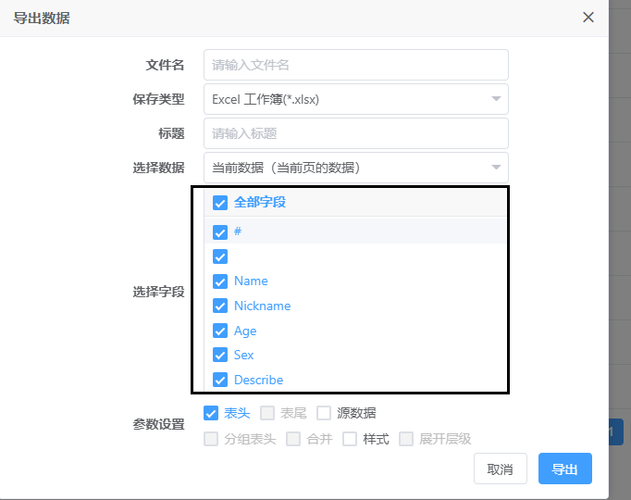631x500 pixels.
Task: Enable the 样式 checkbox
Action: click(x=350, y=439)
